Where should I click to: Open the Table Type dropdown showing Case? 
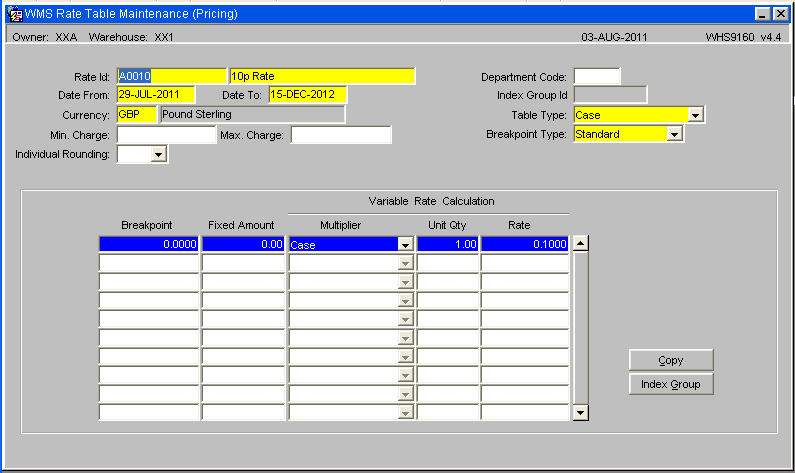click(695, 115)
